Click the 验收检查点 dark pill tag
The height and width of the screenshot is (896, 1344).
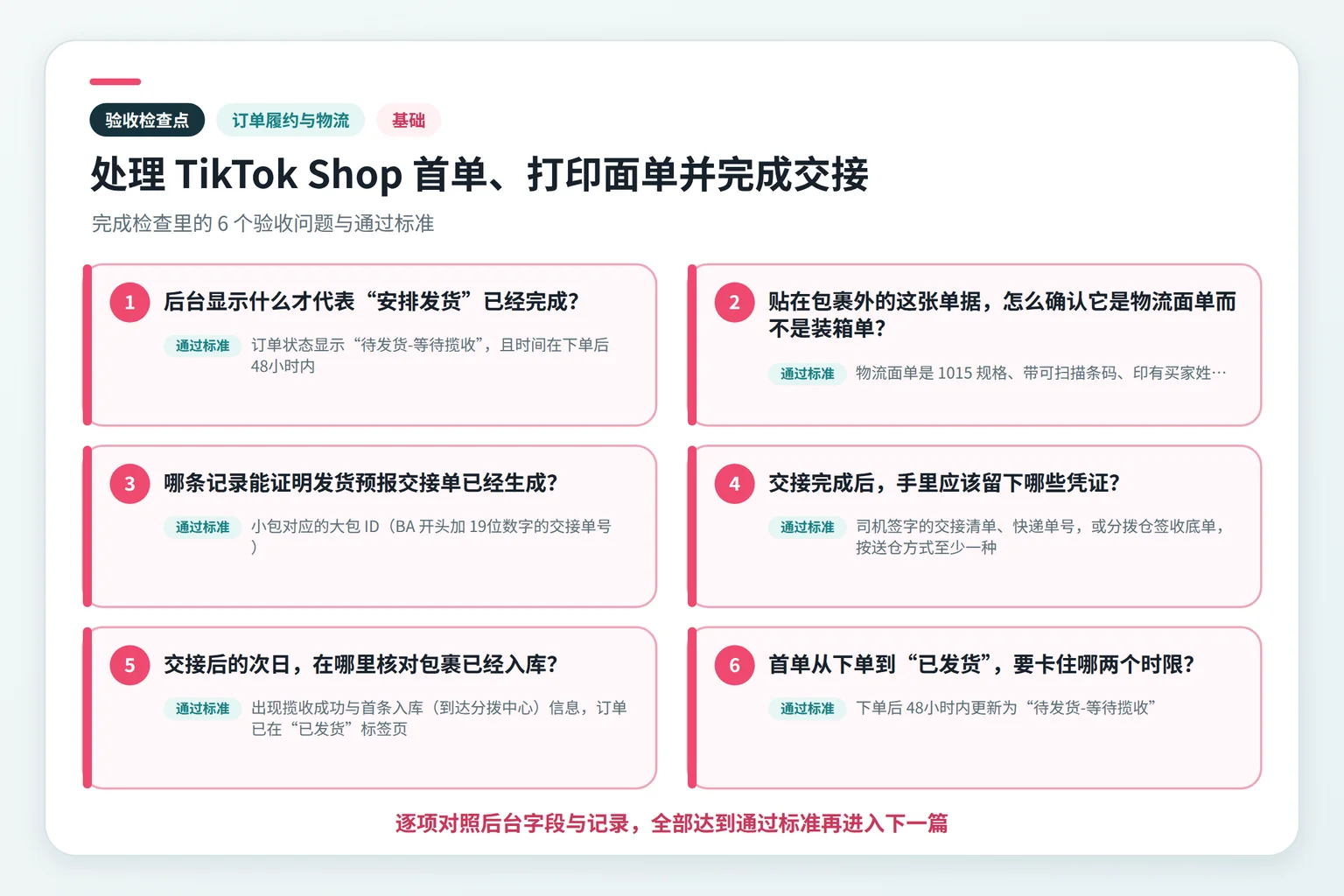(147, 120)
